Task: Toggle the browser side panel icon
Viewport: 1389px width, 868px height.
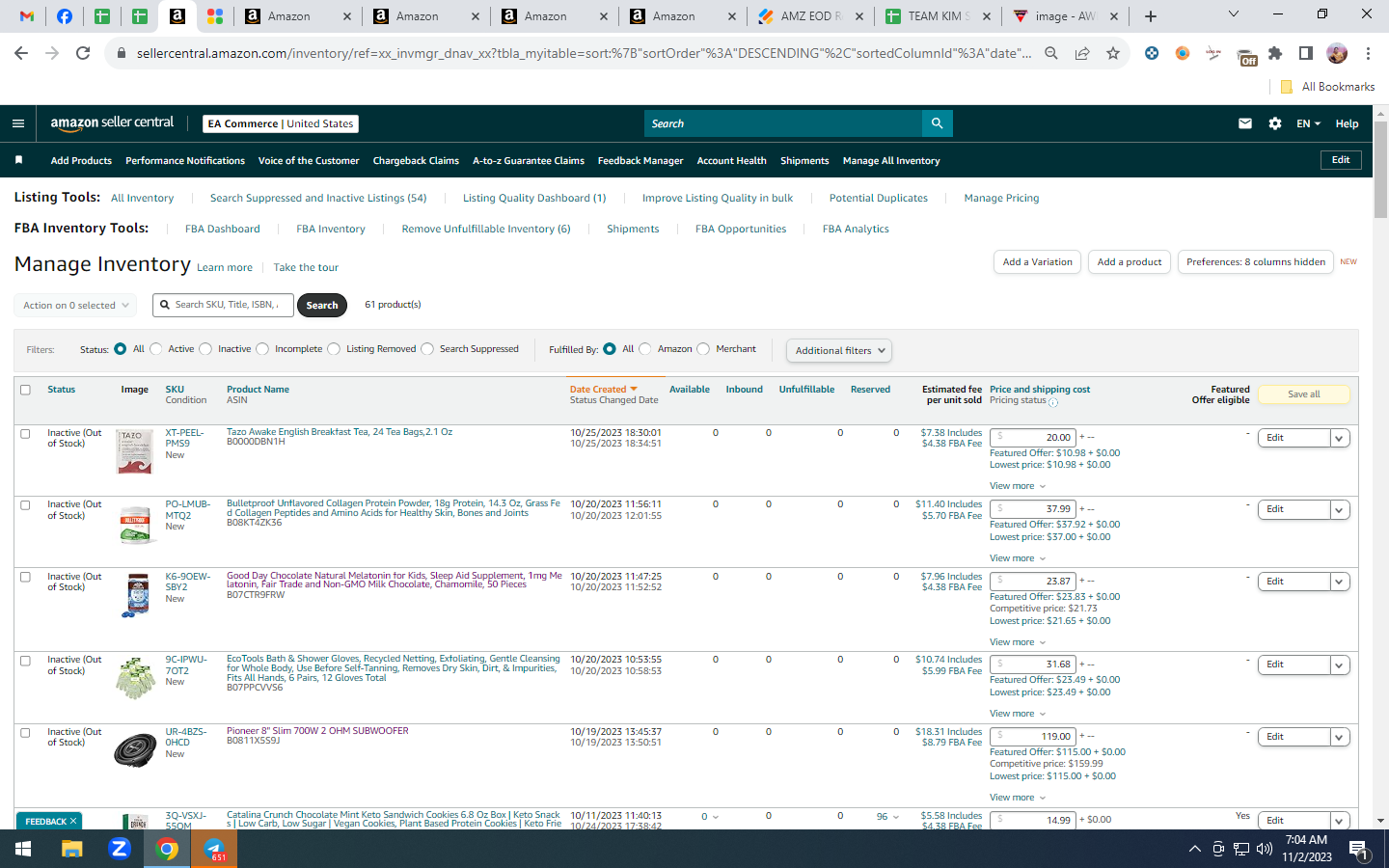Action: 1306,53
